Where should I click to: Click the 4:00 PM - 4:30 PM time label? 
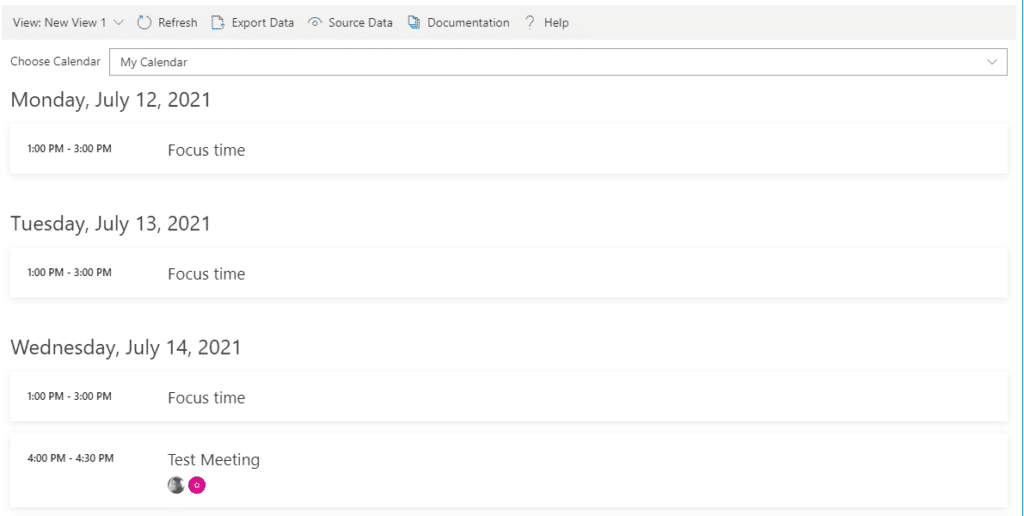click(x=70, y=458)
